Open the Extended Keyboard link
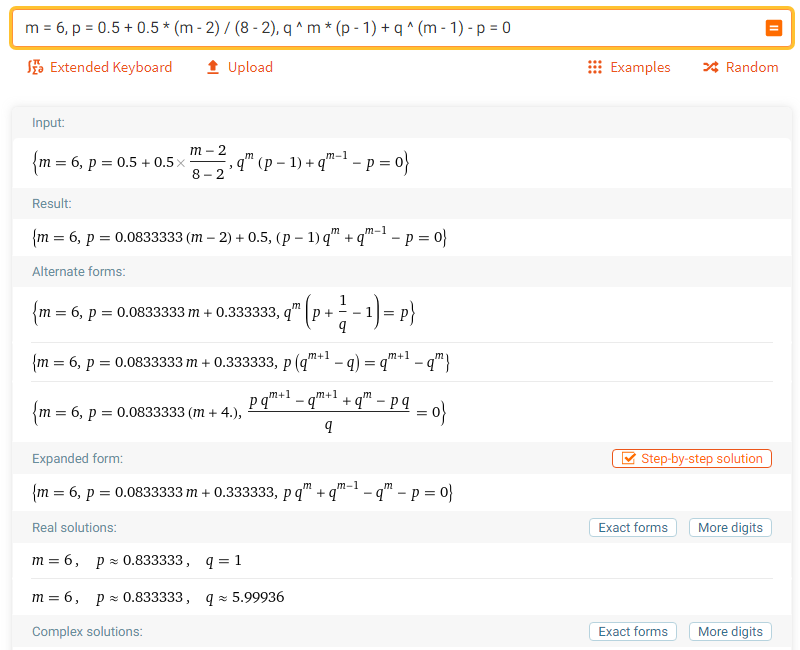Image resolution: width=800 pixels, height=650 pixels. click(111, 67)
